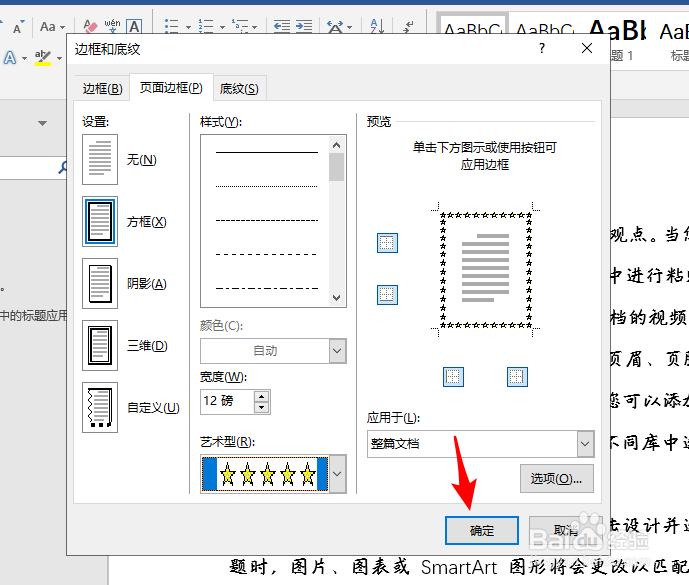Click style list scroll down arrow
This screenshot has width=689, height=585.
337,298
